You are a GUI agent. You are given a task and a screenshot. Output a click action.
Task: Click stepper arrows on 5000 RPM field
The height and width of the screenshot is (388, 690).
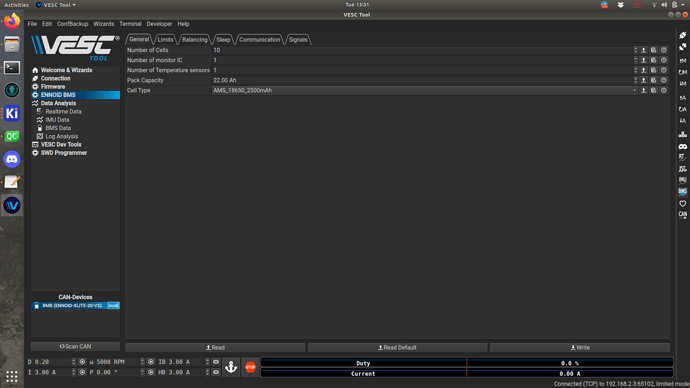(x=142, y=362)
